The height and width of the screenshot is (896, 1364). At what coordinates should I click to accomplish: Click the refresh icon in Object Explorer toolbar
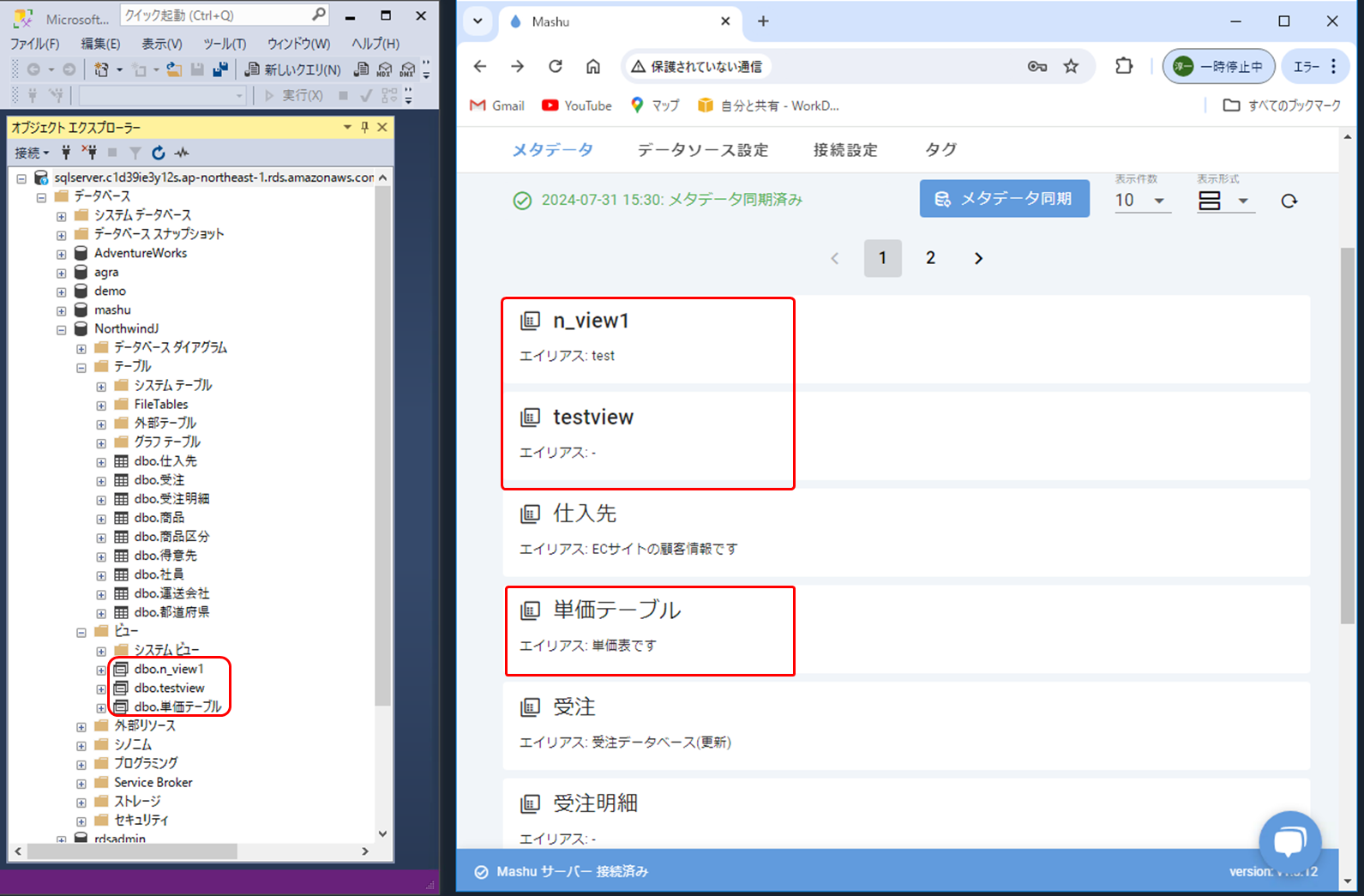click(158, 153)
